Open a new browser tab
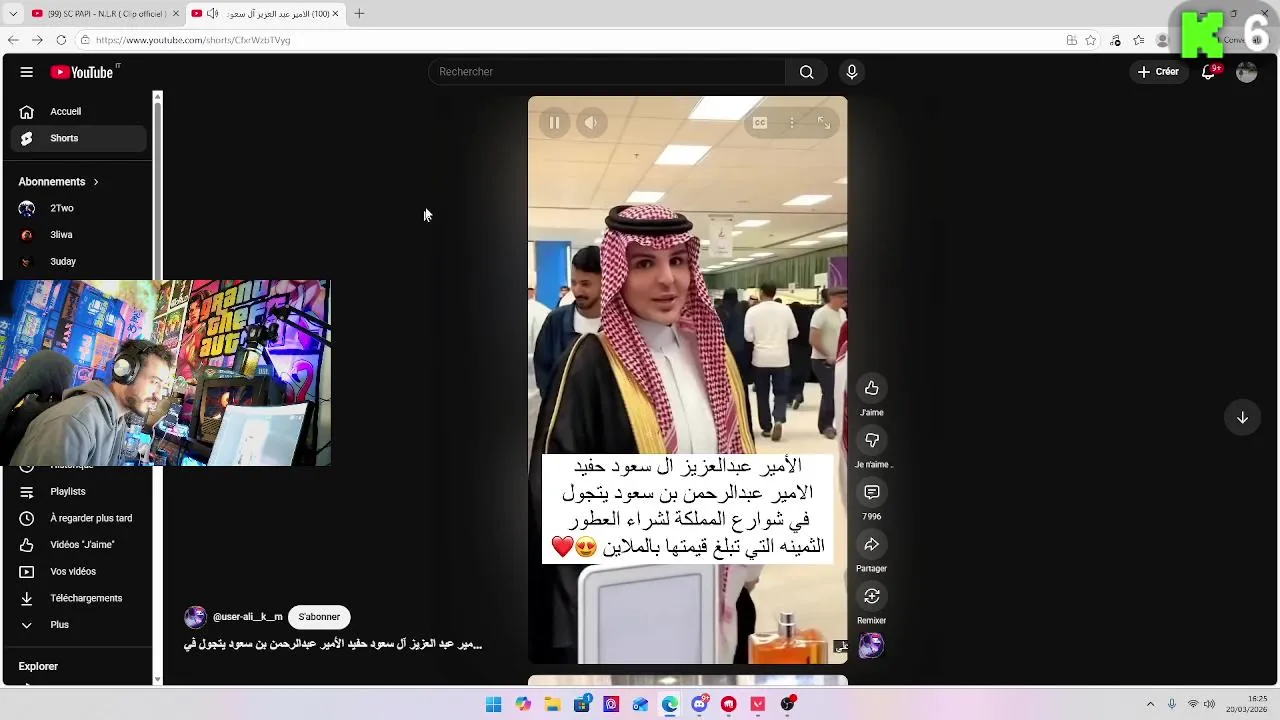 (x=359, y=14)
